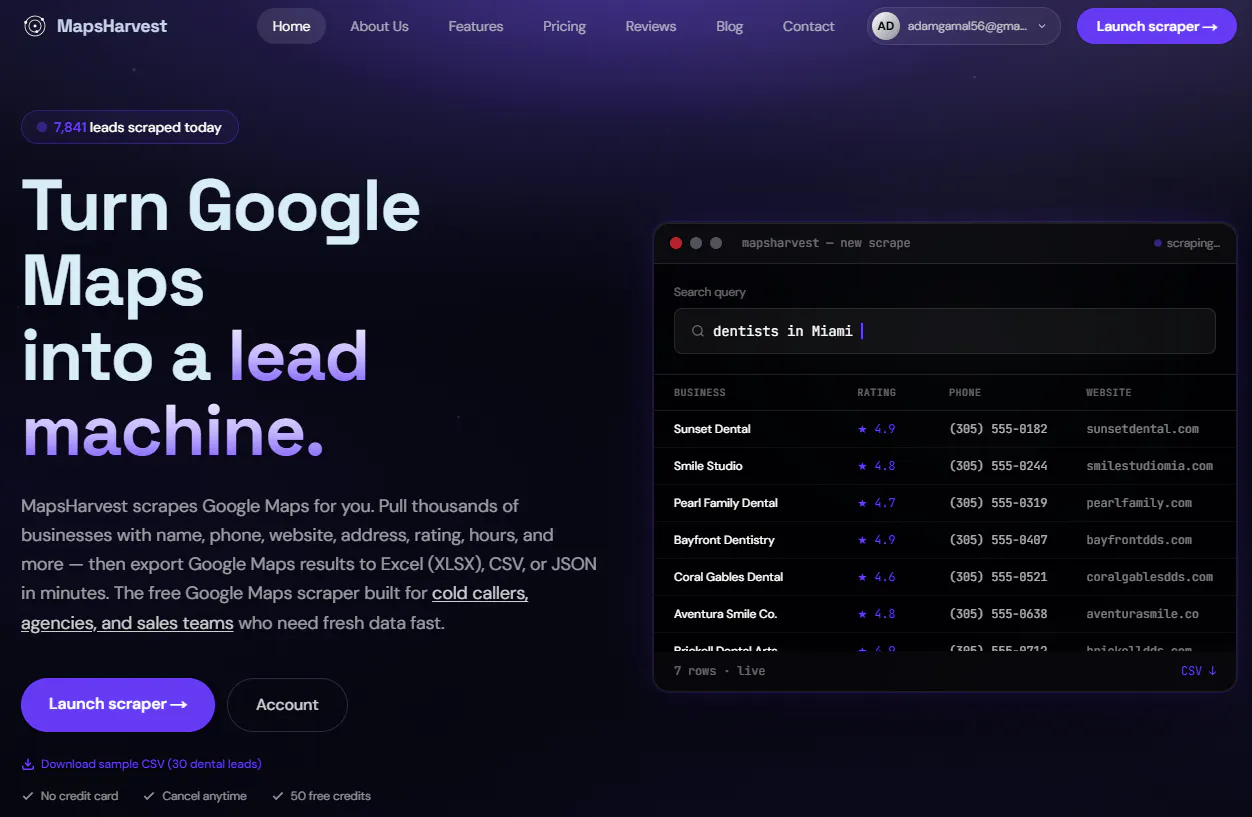Click the magnifier icon in search query box
The width and height of the screenshot is (1252, 817).
click(698, 331)
